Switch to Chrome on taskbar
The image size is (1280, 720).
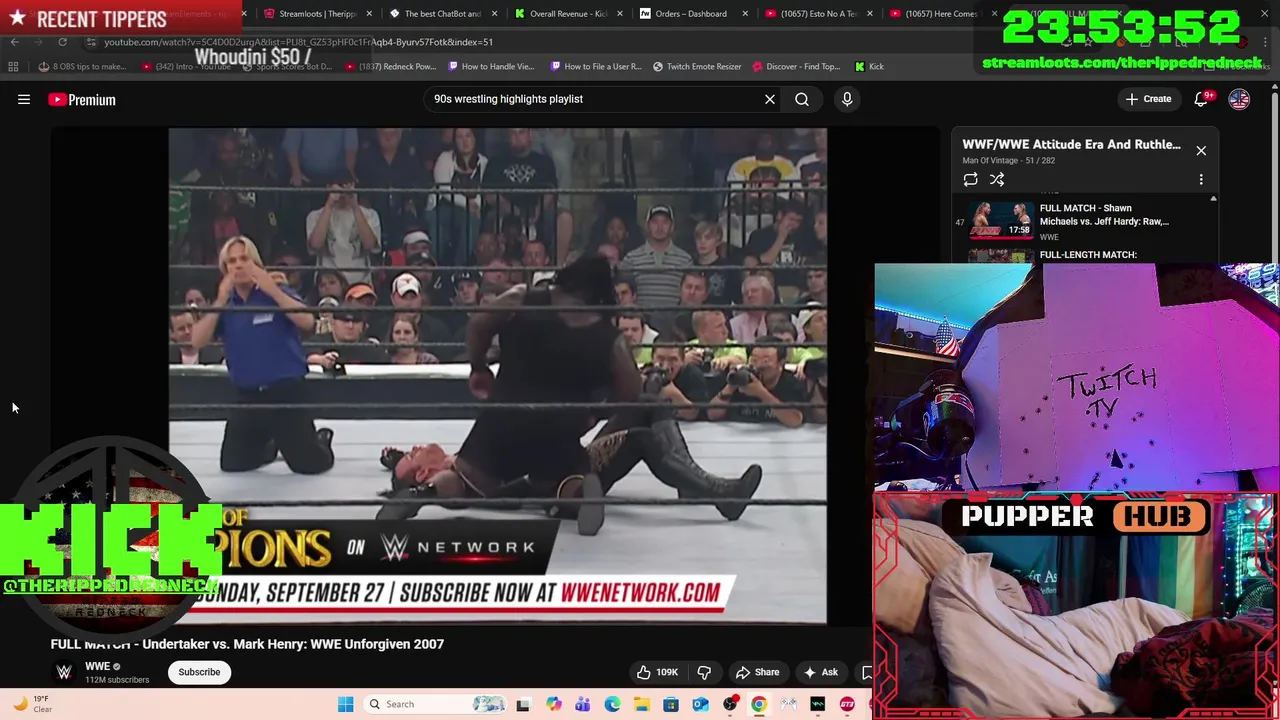[759, 704]
